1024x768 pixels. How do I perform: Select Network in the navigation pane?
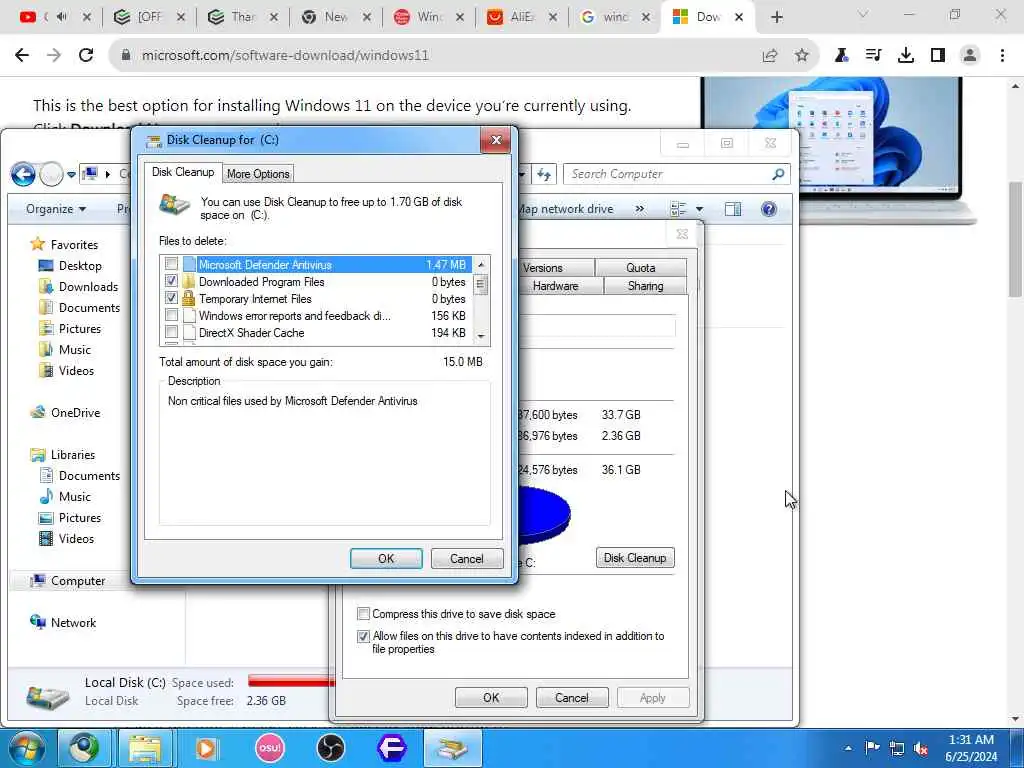63,622
